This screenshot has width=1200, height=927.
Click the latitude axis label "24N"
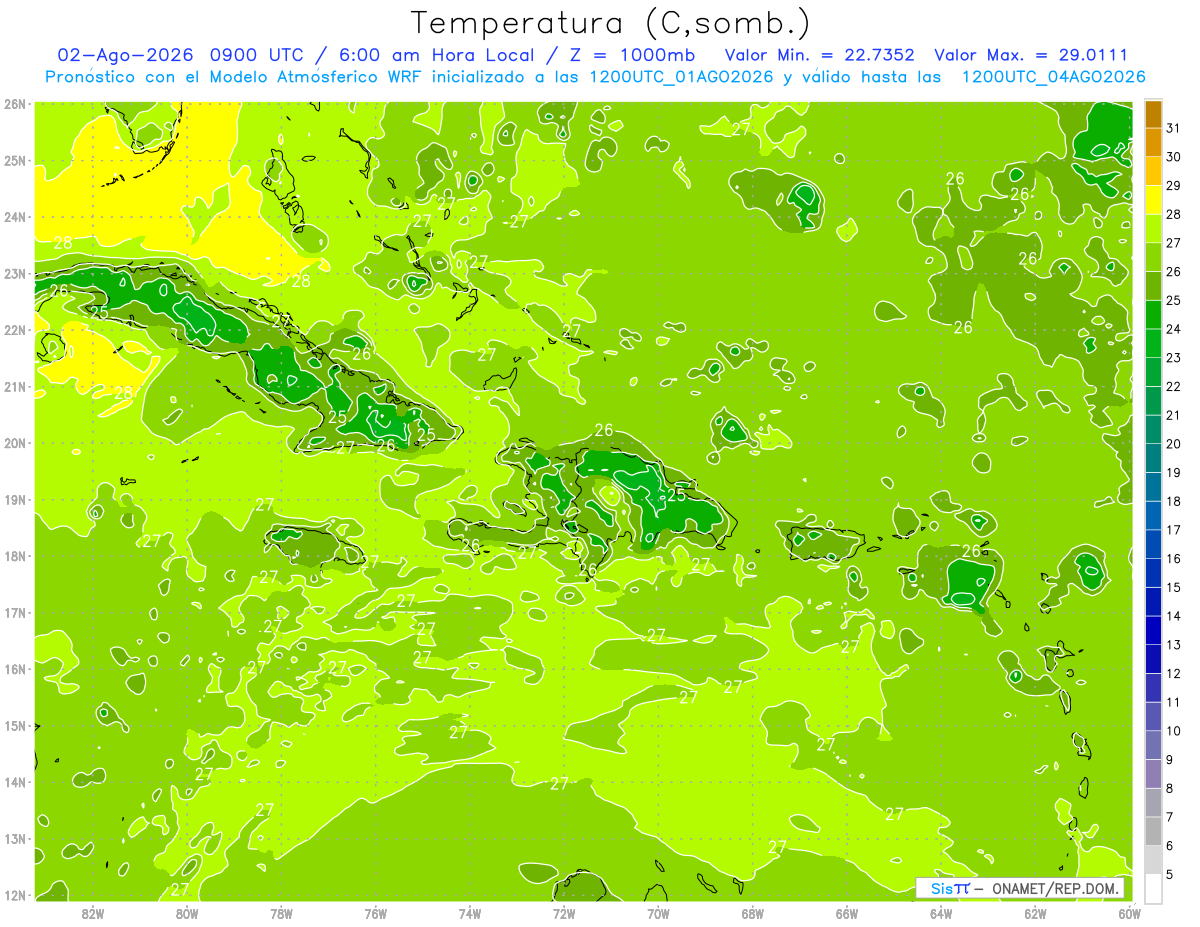tap(15, 217)
